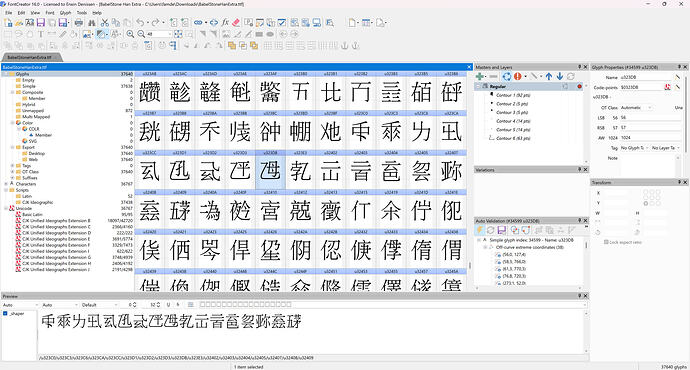The height and width of the screenshot is (370, 690).
Task: Select the glyph thumbnail labeled u323AB
Action: point(150,92)
